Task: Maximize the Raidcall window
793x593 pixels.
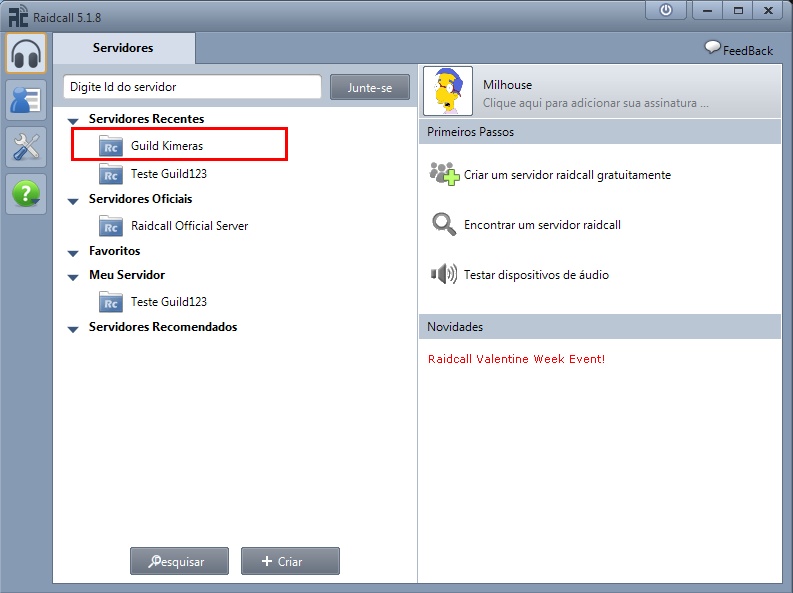Action: [x=738, y=11]
